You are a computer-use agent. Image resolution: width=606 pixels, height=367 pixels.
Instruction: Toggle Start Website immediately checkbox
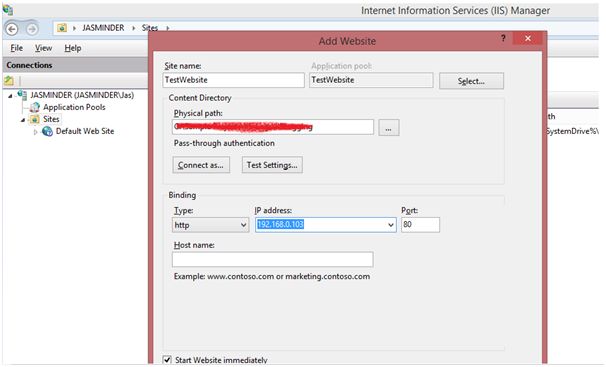click(167, 360)
